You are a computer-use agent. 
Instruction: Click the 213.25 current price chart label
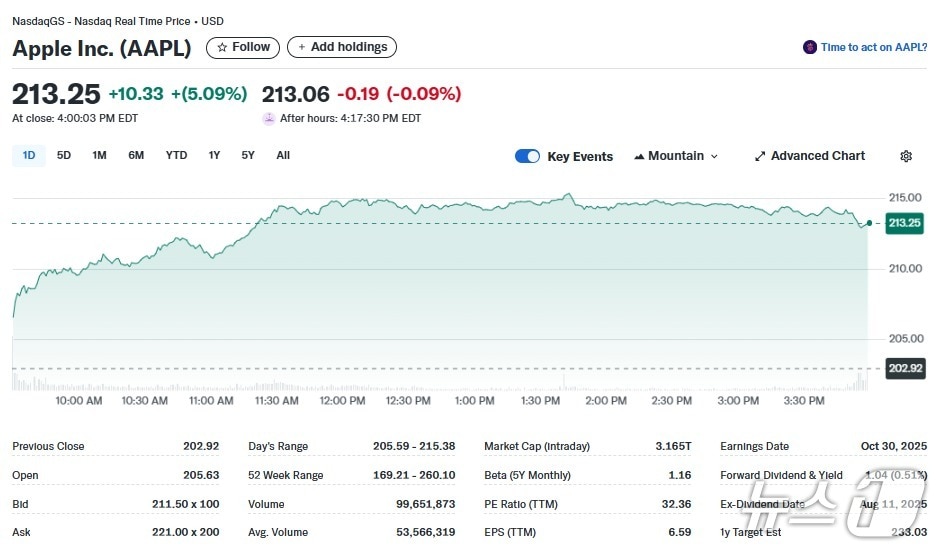pyautogui.click(x=905, y=223)
